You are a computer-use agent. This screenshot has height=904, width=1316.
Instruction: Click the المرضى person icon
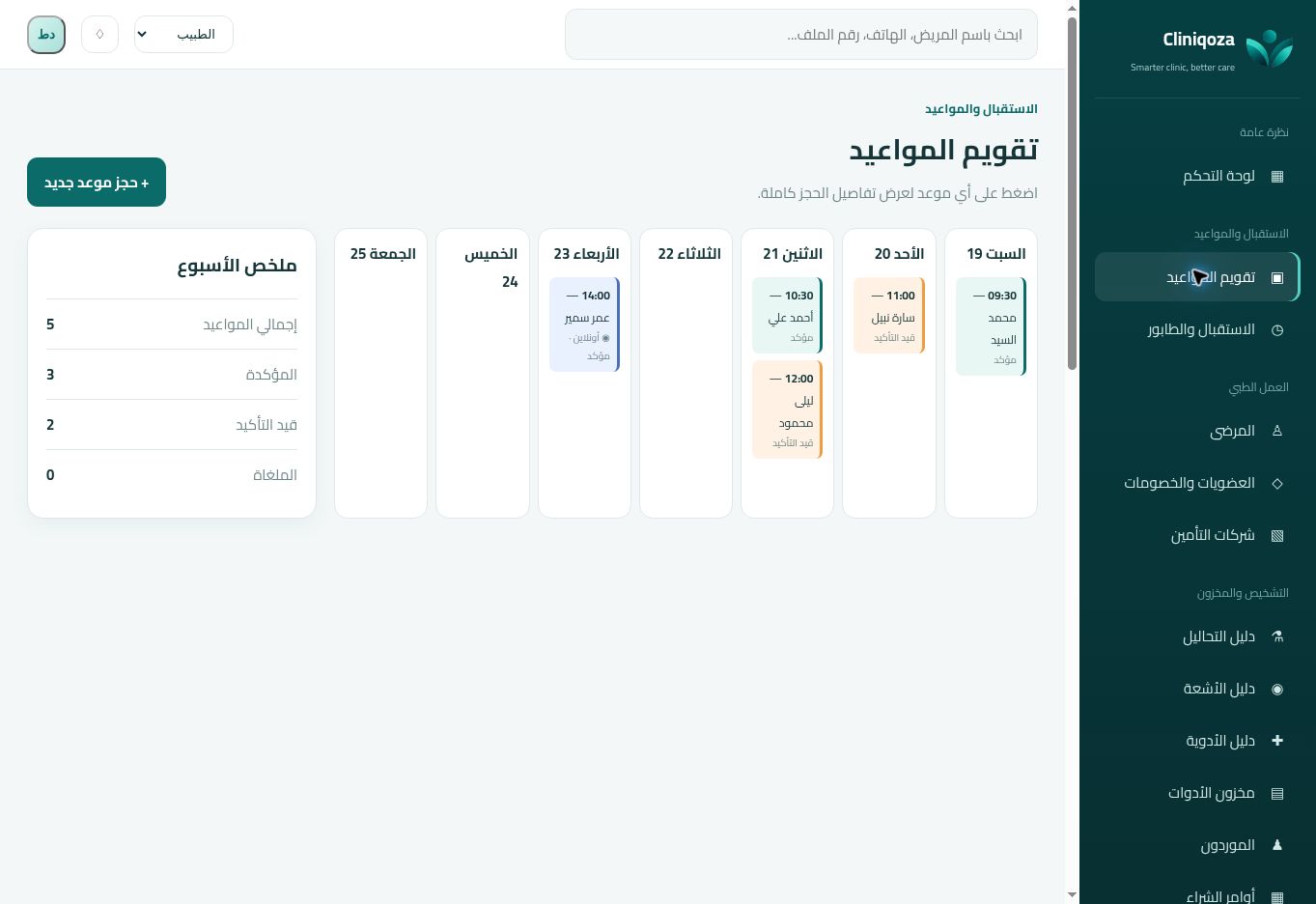[1277, 431]
